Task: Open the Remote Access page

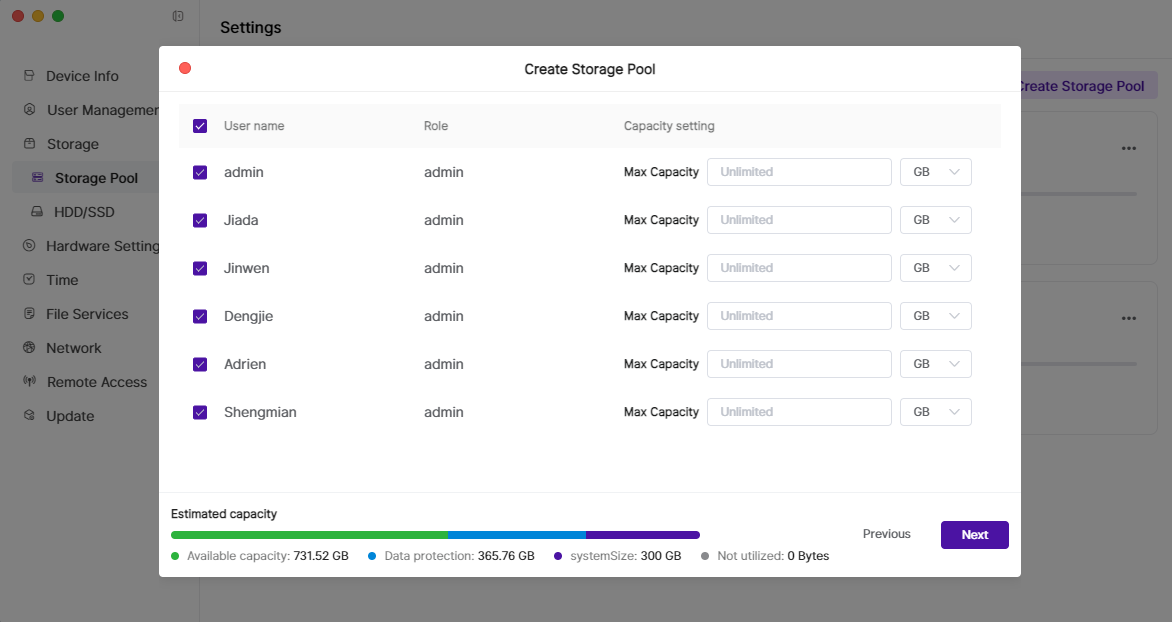Action: click(97, 382)
